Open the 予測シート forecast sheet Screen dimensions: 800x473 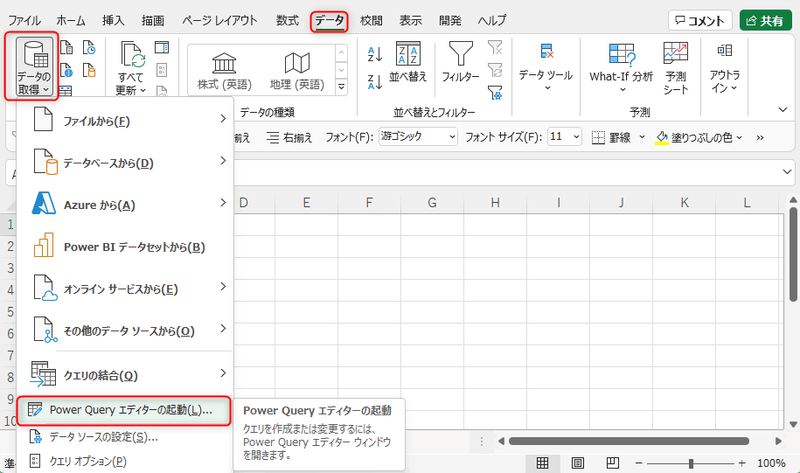[676, 68]
